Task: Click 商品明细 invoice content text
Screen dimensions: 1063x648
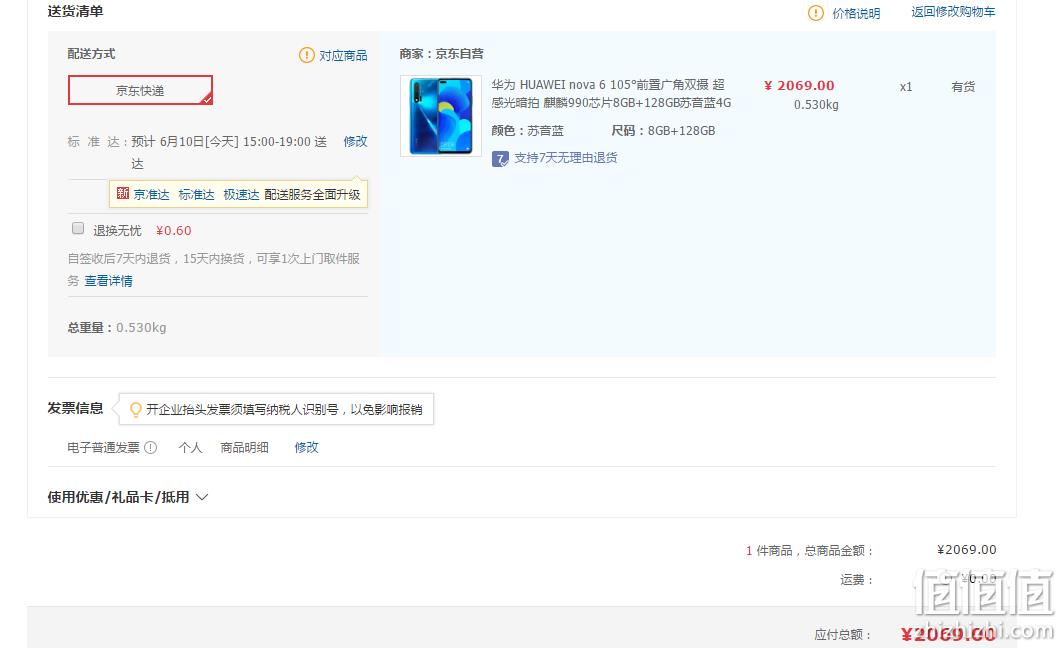Action: pos(244,447)
